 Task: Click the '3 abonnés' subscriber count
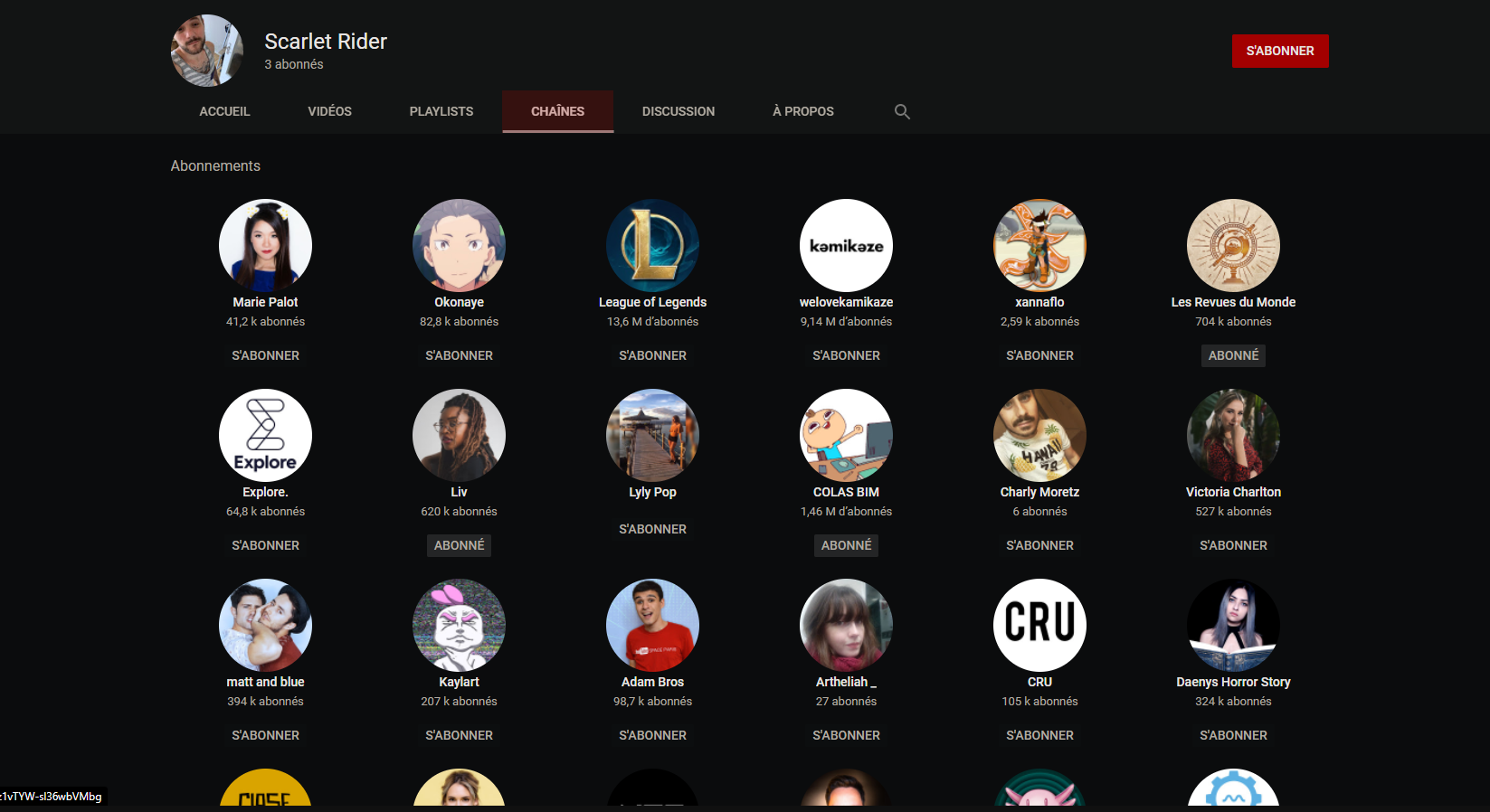tap(294, 64)
